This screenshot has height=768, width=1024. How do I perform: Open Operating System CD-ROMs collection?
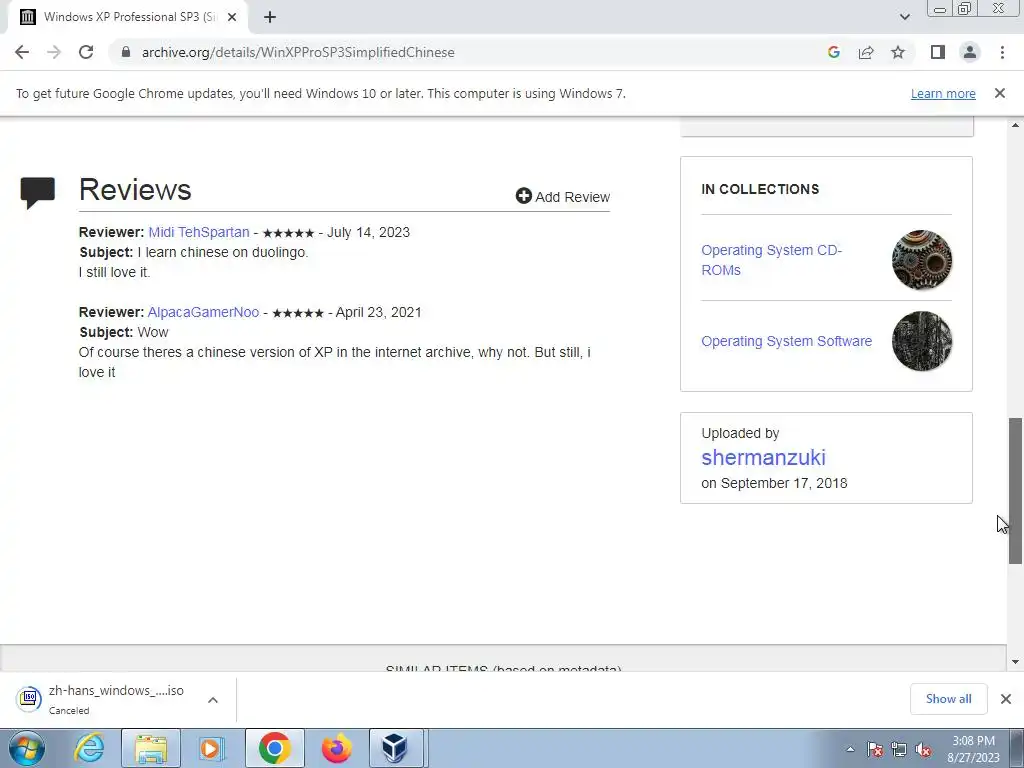click(771, 260)
